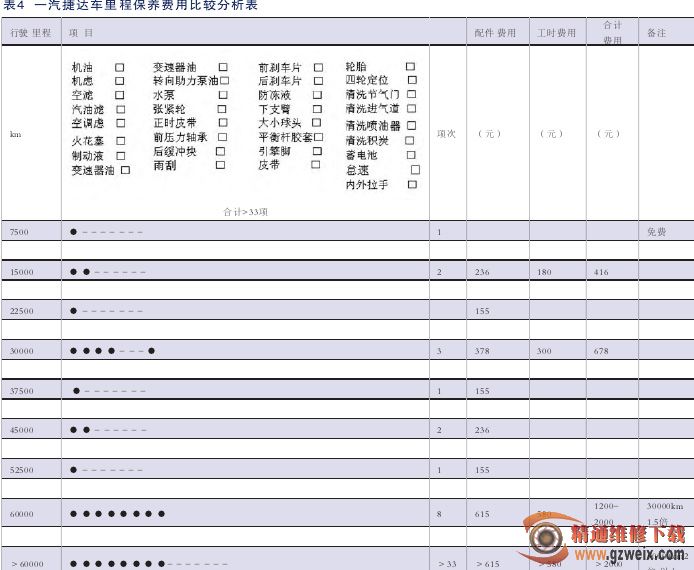694x570 pixels.
Task: Select the 下支臂 checkbox
Action: (x=317, y=109)
